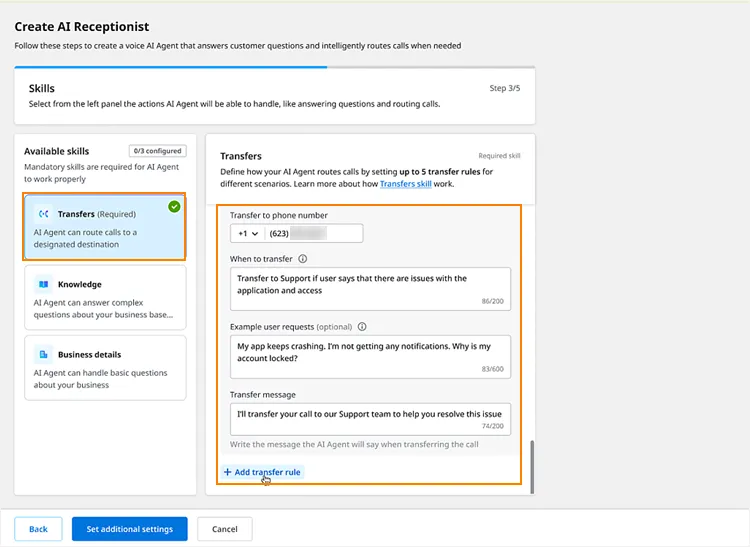This screenshot has height=547, width=750.
Task: Click the Transfers panel heading
Action: 241,156
